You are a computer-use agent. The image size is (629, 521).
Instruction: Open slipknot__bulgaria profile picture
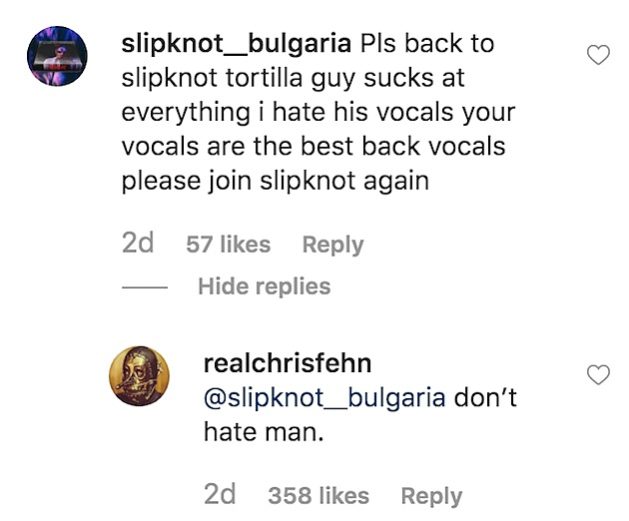(x=57, y=56)
